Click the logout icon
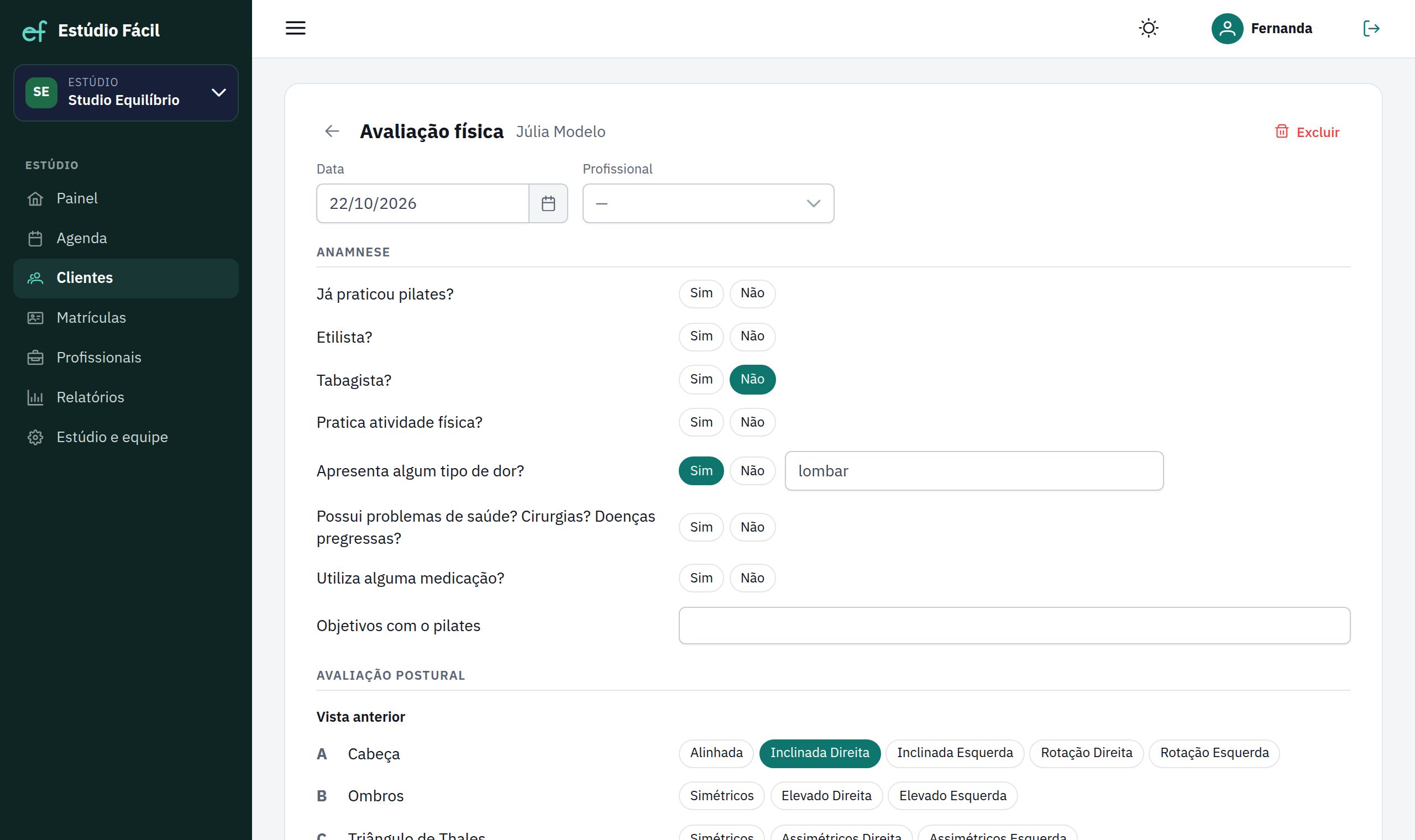The height and width of the screenshot is (840, 1415). coord(1371,28)
